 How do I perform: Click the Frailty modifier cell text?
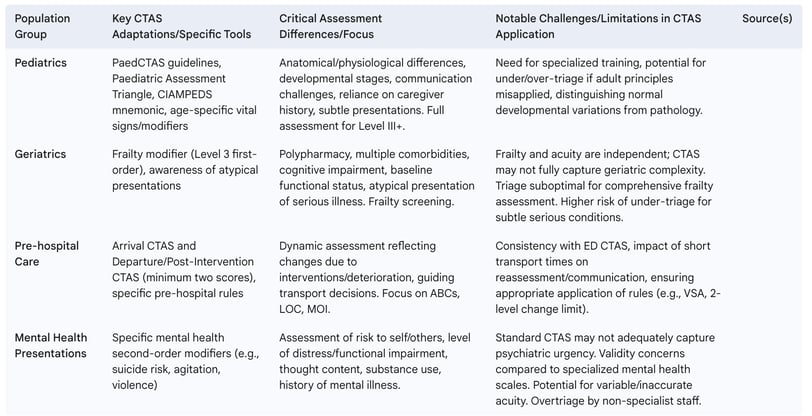click(185, 170)
